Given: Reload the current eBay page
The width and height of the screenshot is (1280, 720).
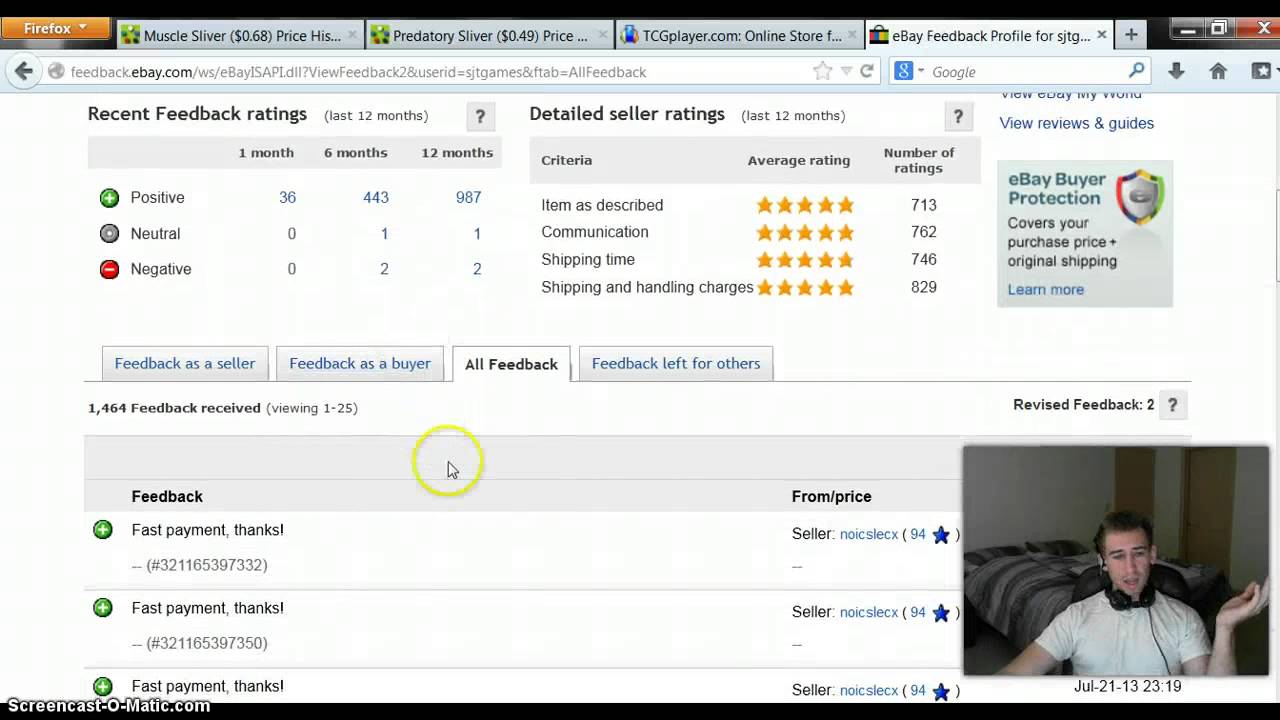Looking at the screenshot, I should click(867, 72).
